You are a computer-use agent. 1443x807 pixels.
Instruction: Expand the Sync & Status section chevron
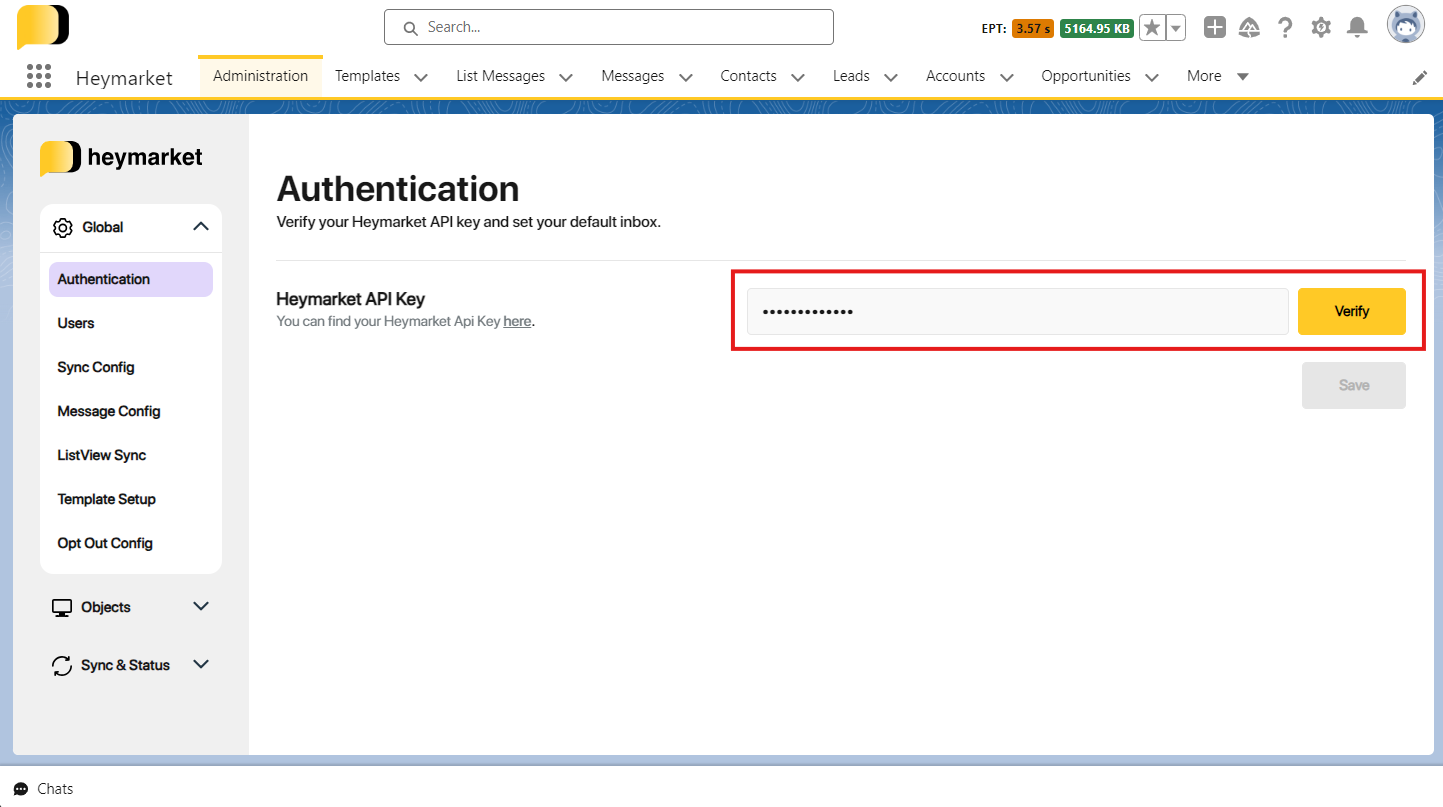[201, 664]
